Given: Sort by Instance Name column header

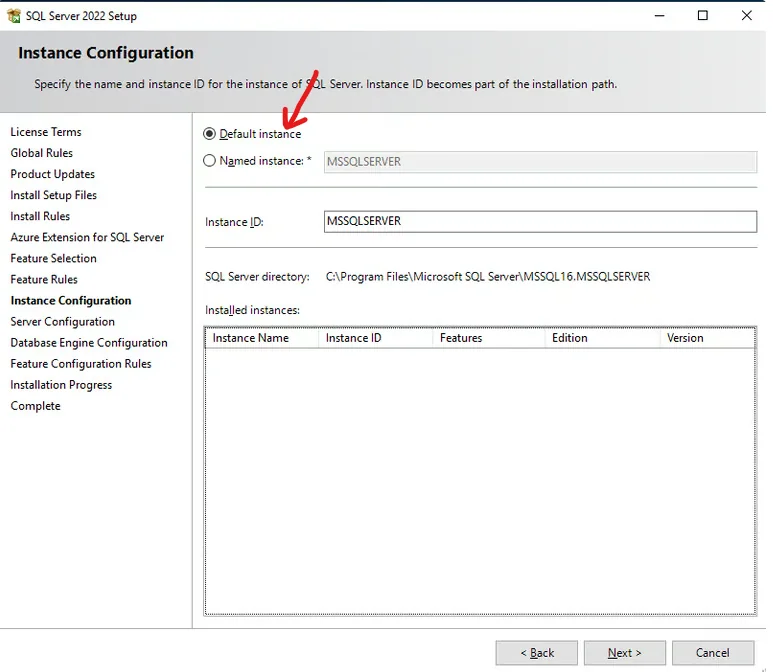Looking at the screenshot, I should [262, 338].
